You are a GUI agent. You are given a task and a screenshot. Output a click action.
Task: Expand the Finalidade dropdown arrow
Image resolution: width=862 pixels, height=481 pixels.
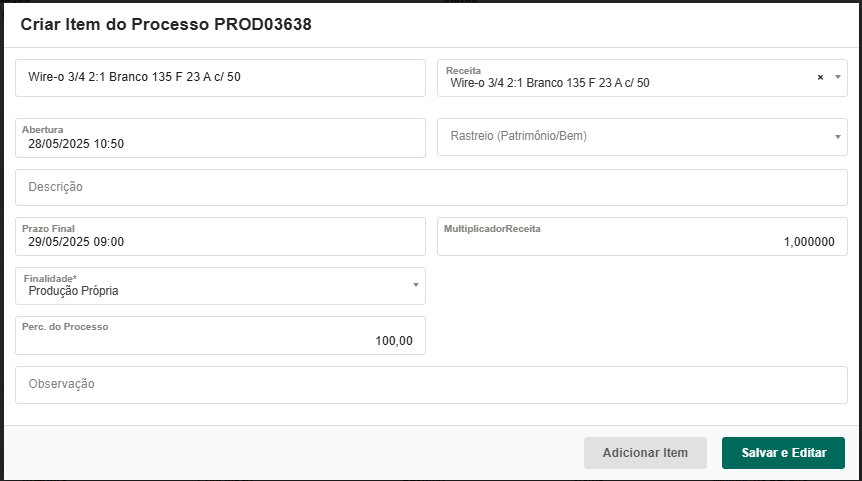click(x=416, y=286)
